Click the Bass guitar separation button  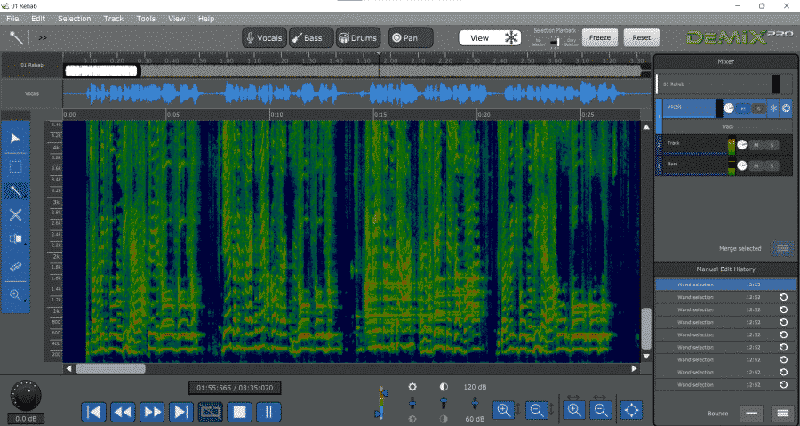[309, 38]
